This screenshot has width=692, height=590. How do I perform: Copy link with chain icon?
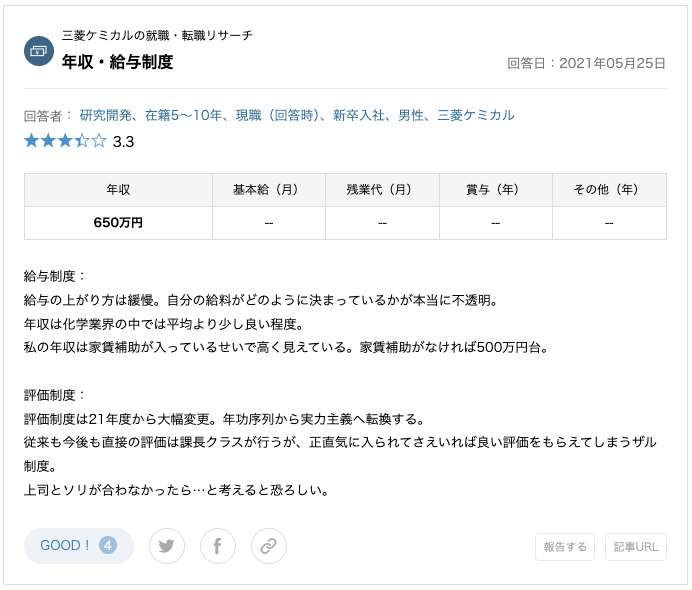click(x=269, y=546)
